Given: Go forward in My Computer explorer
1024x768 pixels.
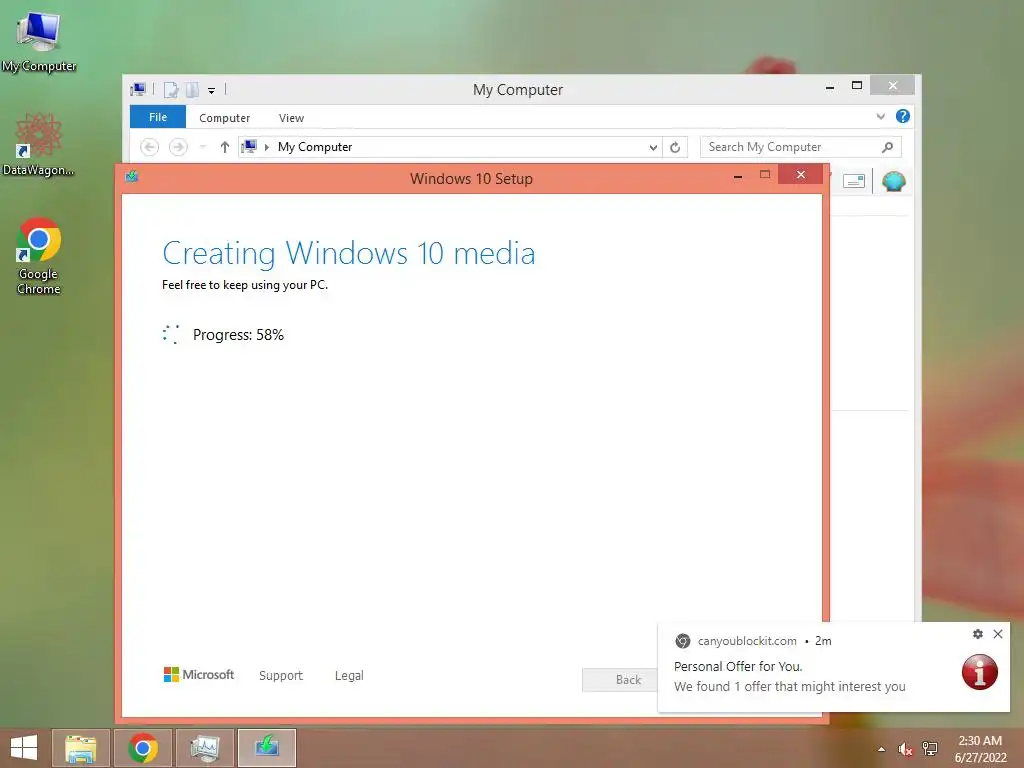Looking at the screenshot, I should [178, 147].
